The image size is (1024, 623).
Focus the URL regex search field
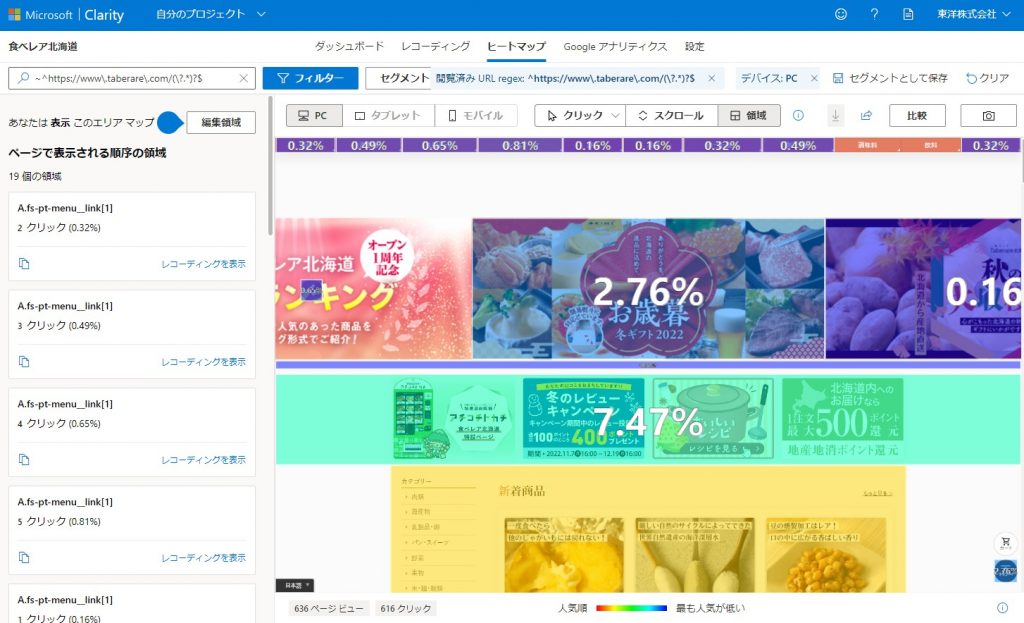pyautogui.click(x=131, y=78)
